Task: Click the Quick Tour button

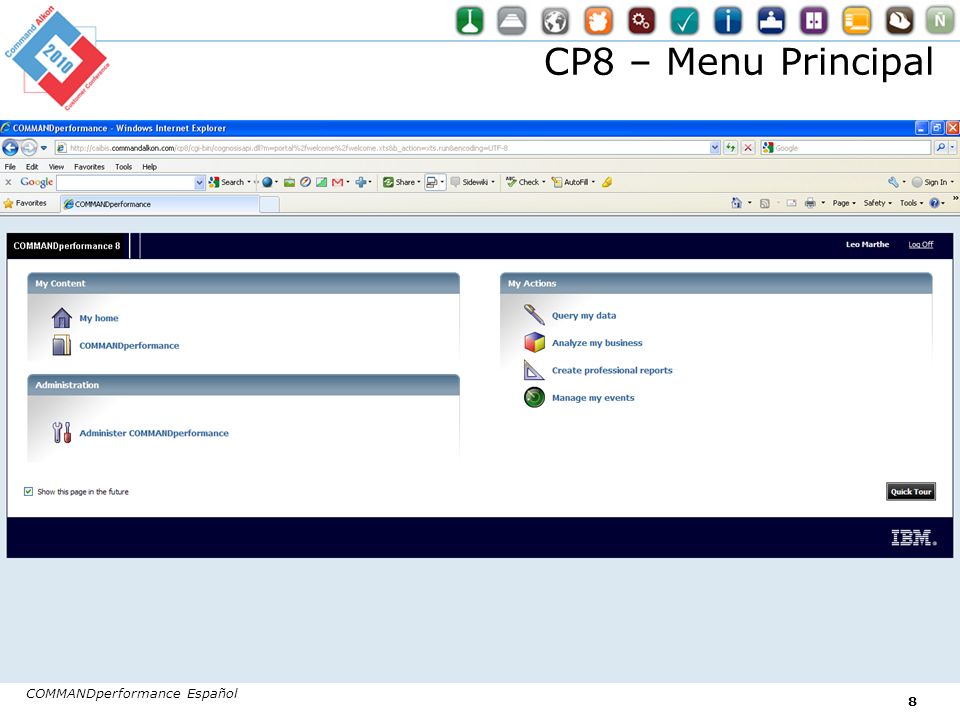Action: coord(910,491)
